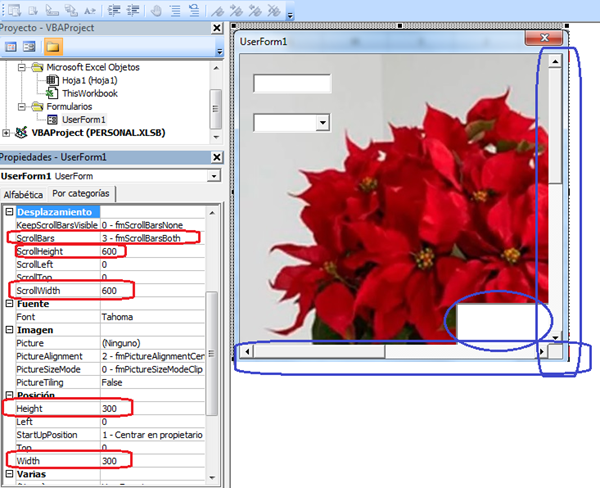Select UserForm1 in the project tree

click(83, 120)
